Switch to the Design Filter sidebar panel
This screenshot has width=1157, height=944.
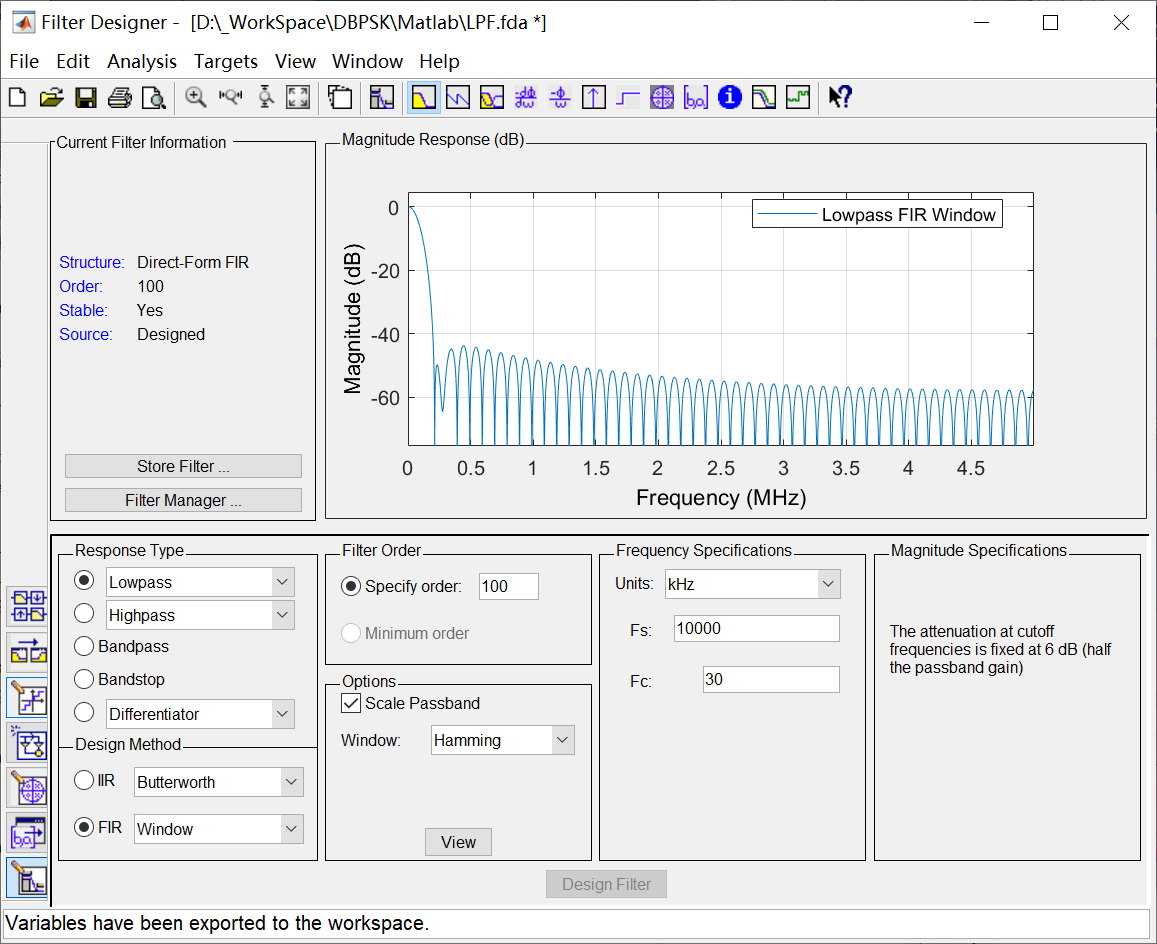28,878
